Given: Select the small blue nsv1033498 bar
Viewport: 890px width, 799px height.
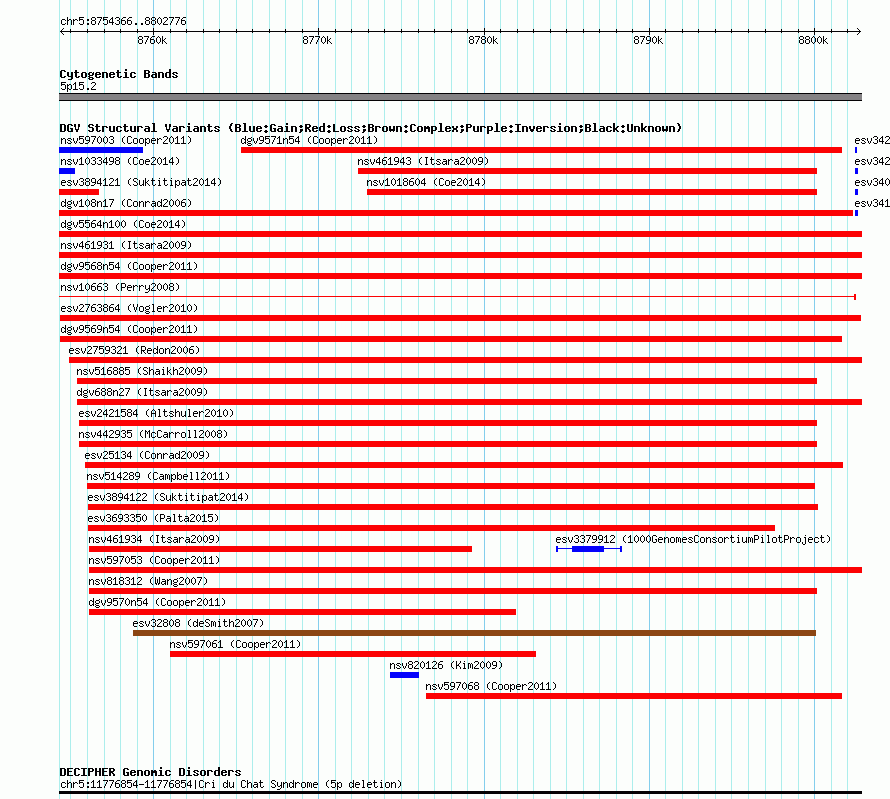Looking at the screenshot, I should (x=67, y=171).
